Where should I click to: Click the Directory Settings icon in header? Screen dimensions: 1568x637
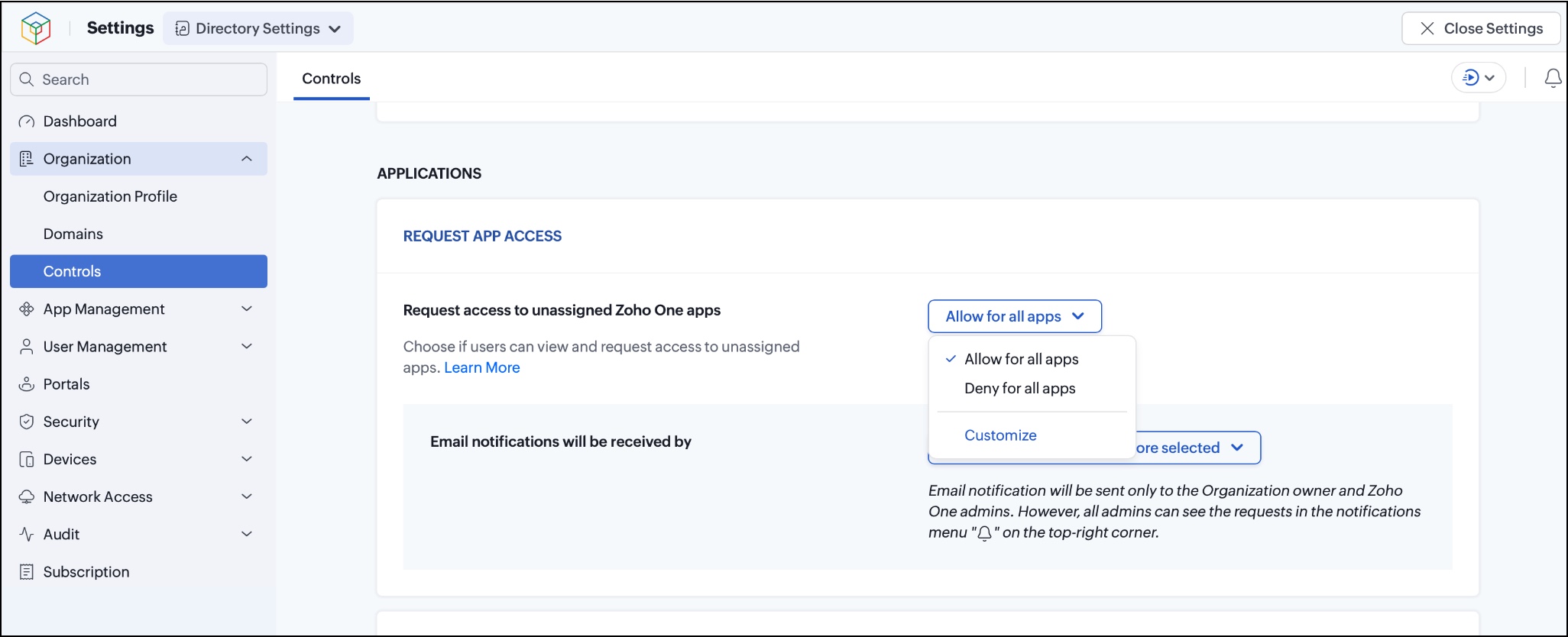point(182,28)
